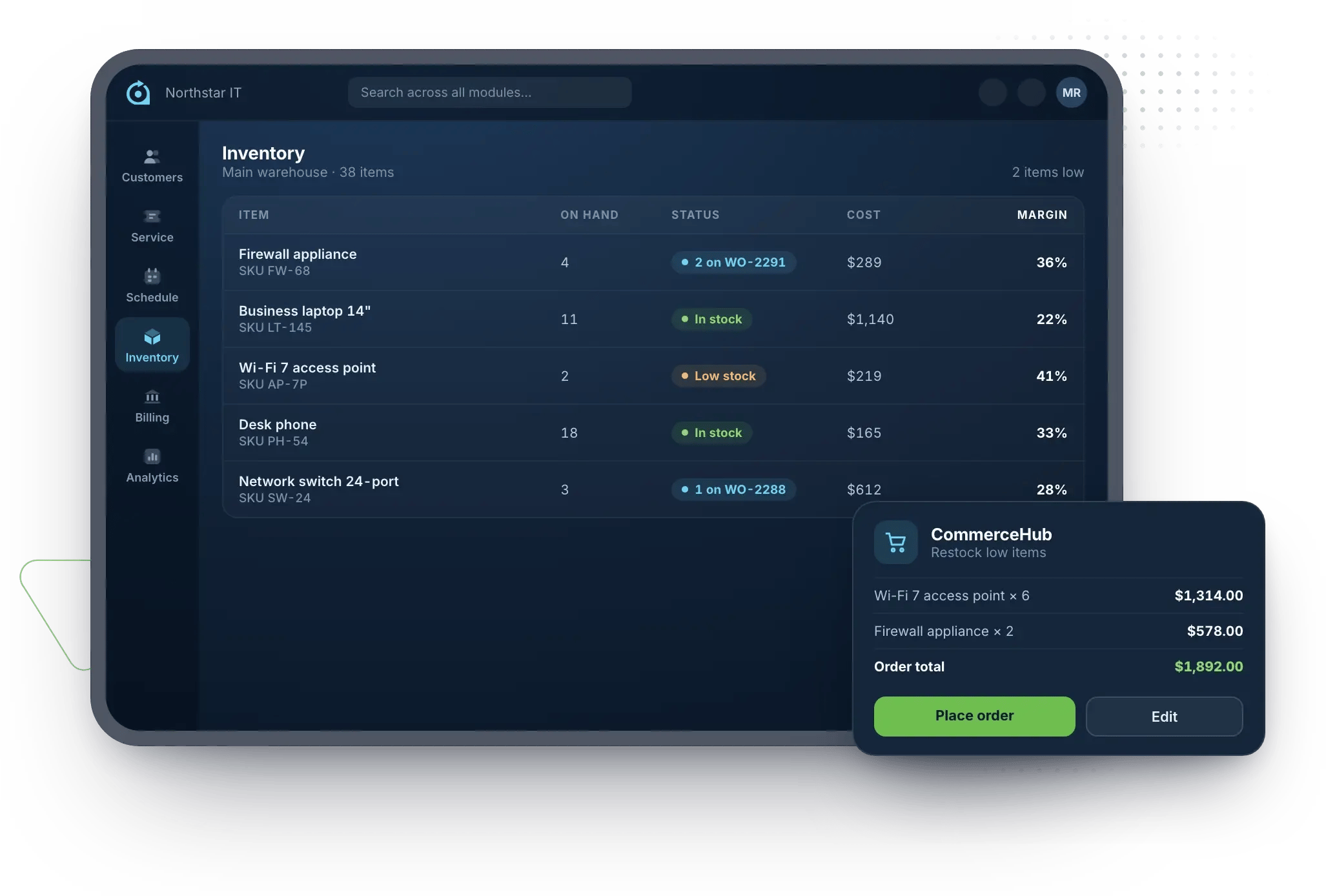This screenshot has width=1326, height=896.
Task: Click In stock badge for Desk phone
Action: tap(711, 433)
